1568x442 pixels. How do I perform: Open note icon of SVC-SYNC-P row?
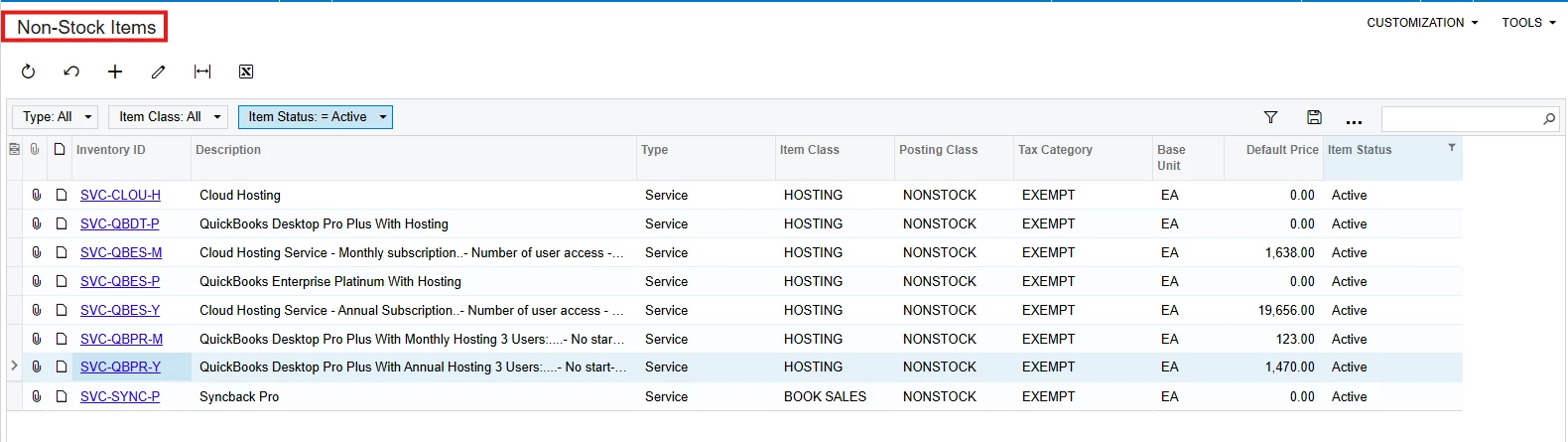pyautogui.click(x=61, y=396)
